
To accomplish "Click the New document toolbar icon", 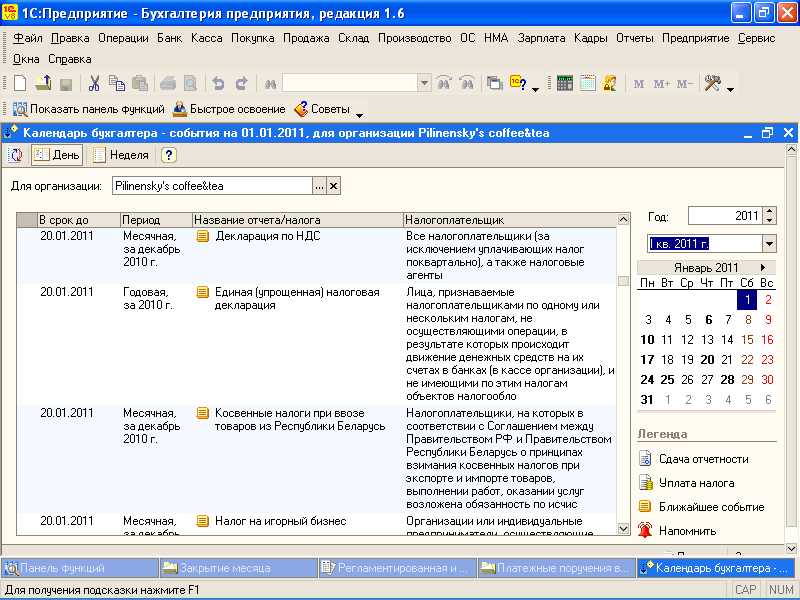I will pos(20,83).
